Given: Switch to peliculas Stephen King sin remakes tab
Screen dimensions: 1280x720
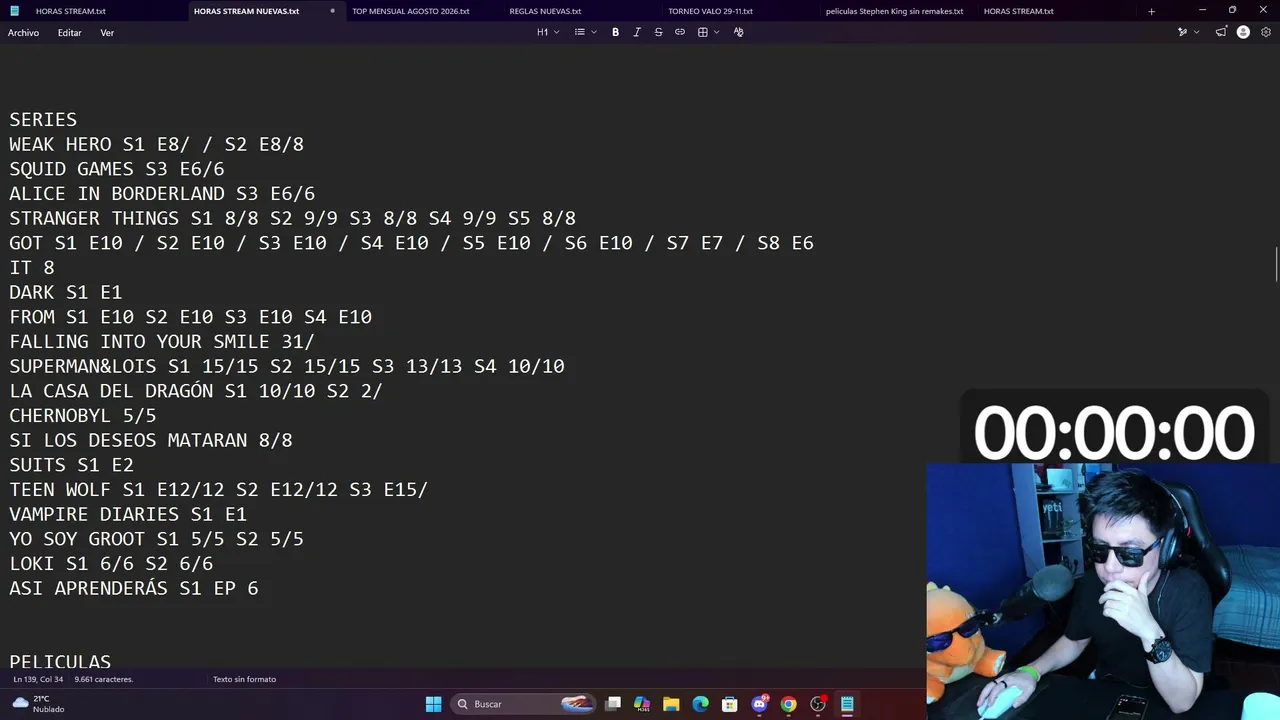Looking at the screenshot, I should click(x=895, y=11).
